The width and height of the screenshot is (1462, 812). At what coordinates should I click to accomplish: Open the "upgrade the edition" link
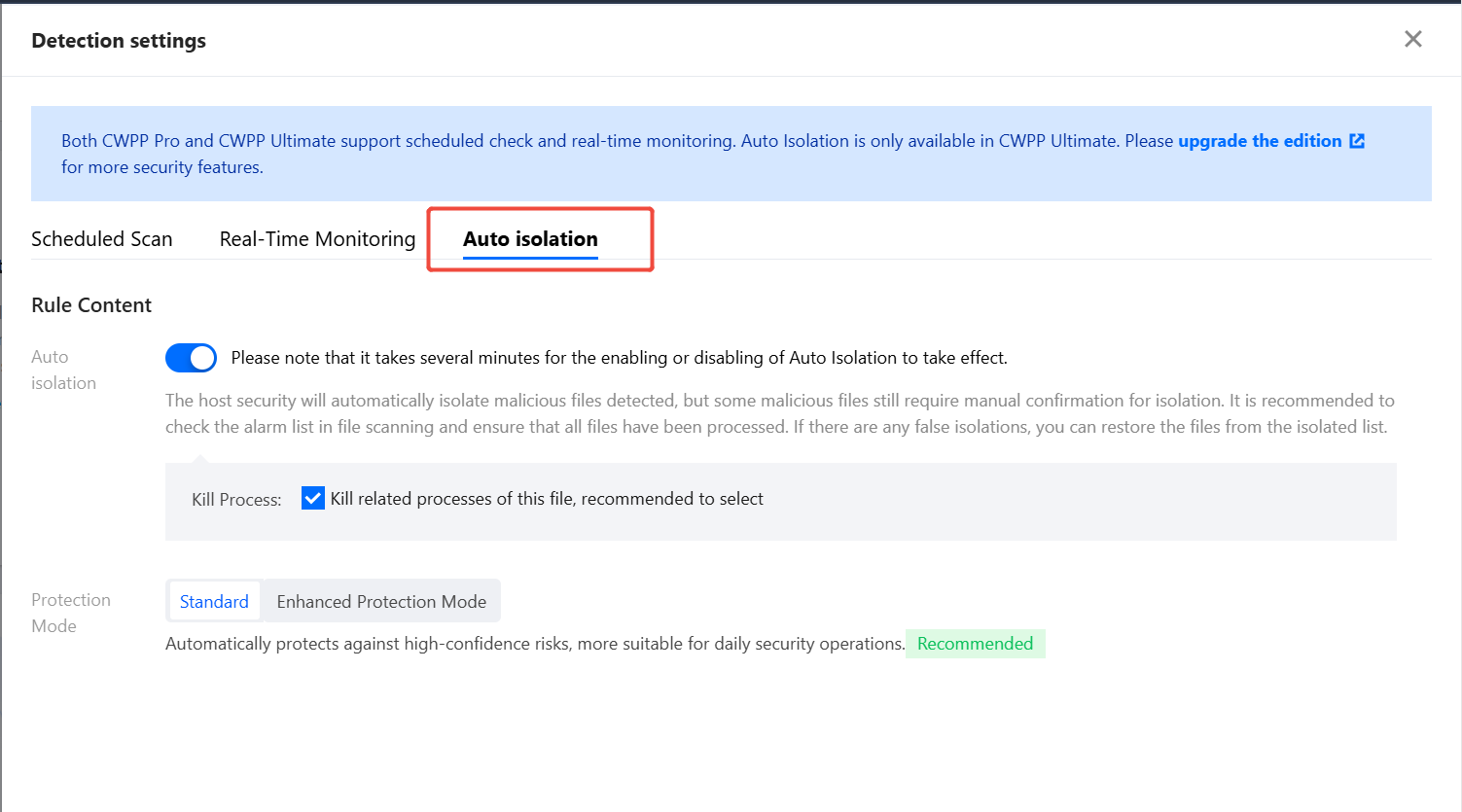(1259, 141)
